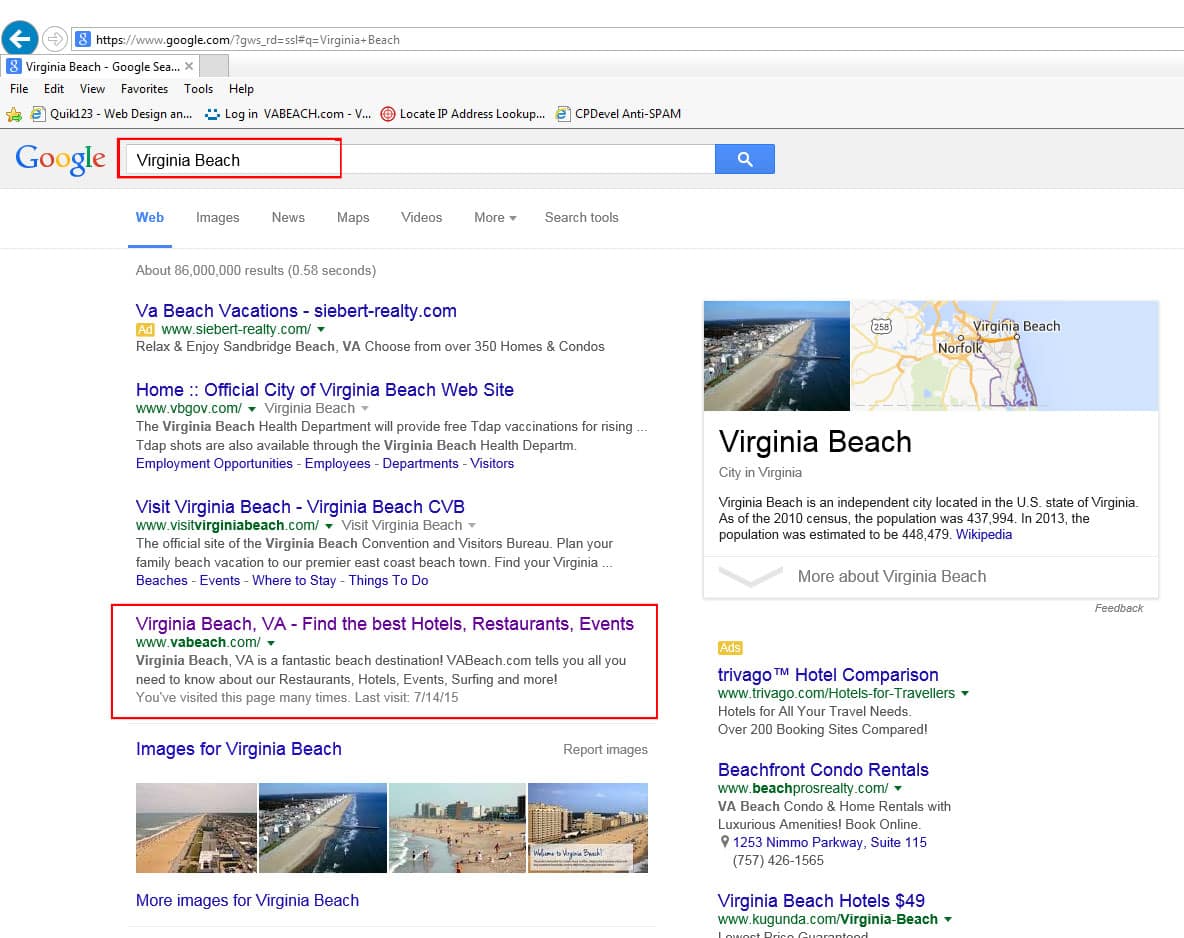Click in the Google search input field
The width and height of the screenshot is (1184, 938).
(419, 159)
